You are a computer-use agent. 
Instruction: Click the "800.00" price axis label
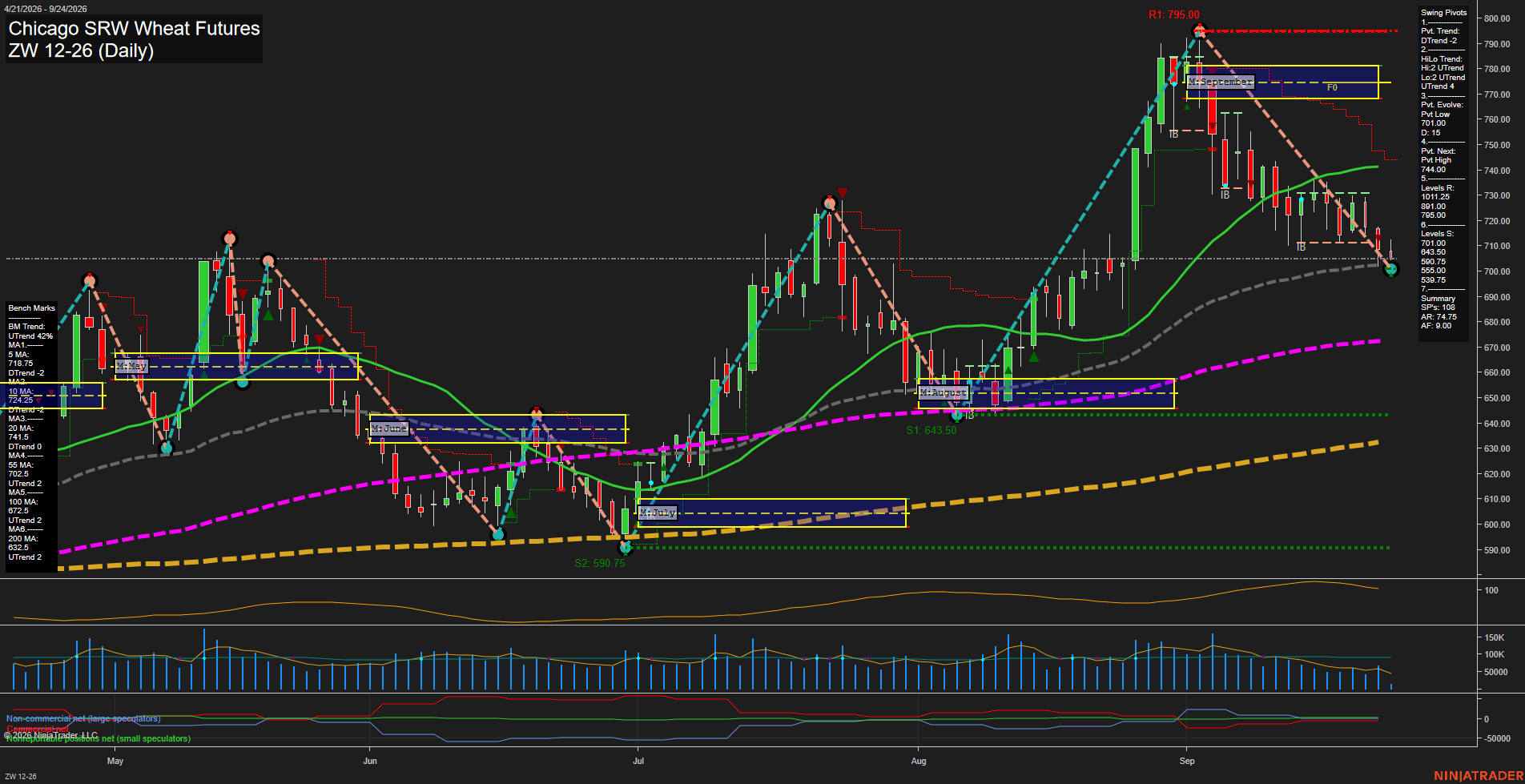[x=1497, y=18]
